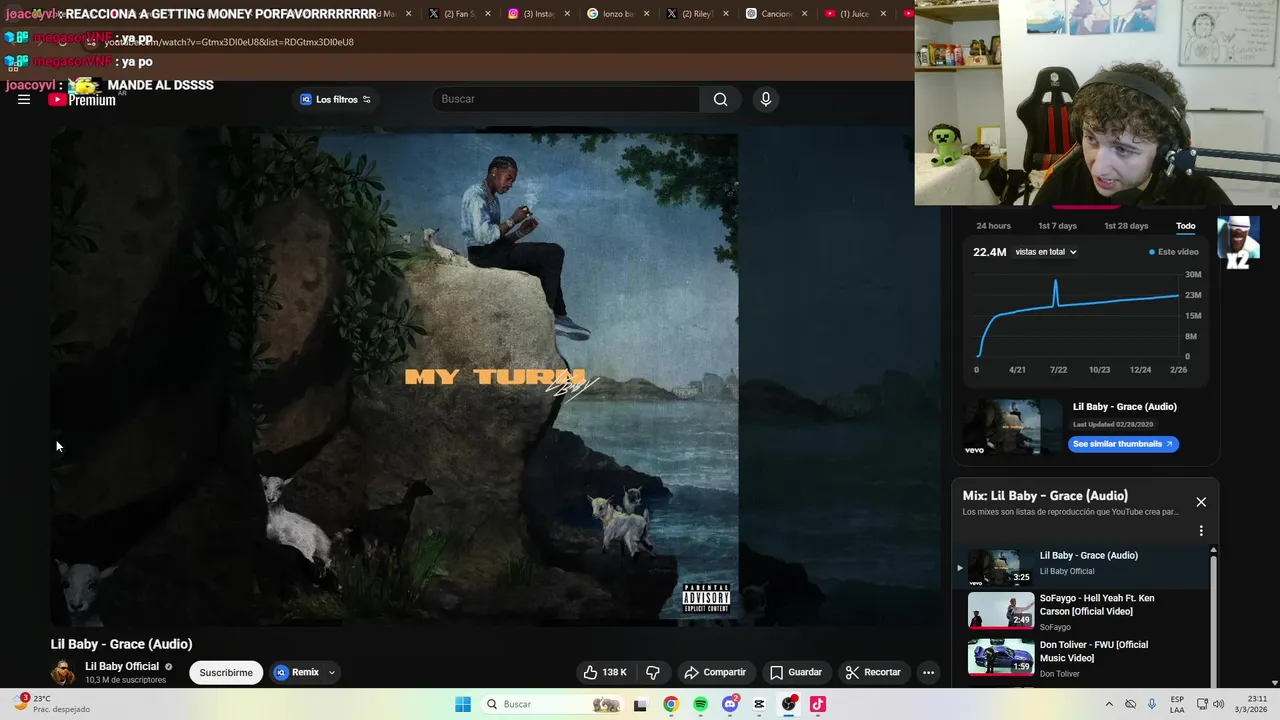Open Discord from the taskbar

click(x=730, y=704)
